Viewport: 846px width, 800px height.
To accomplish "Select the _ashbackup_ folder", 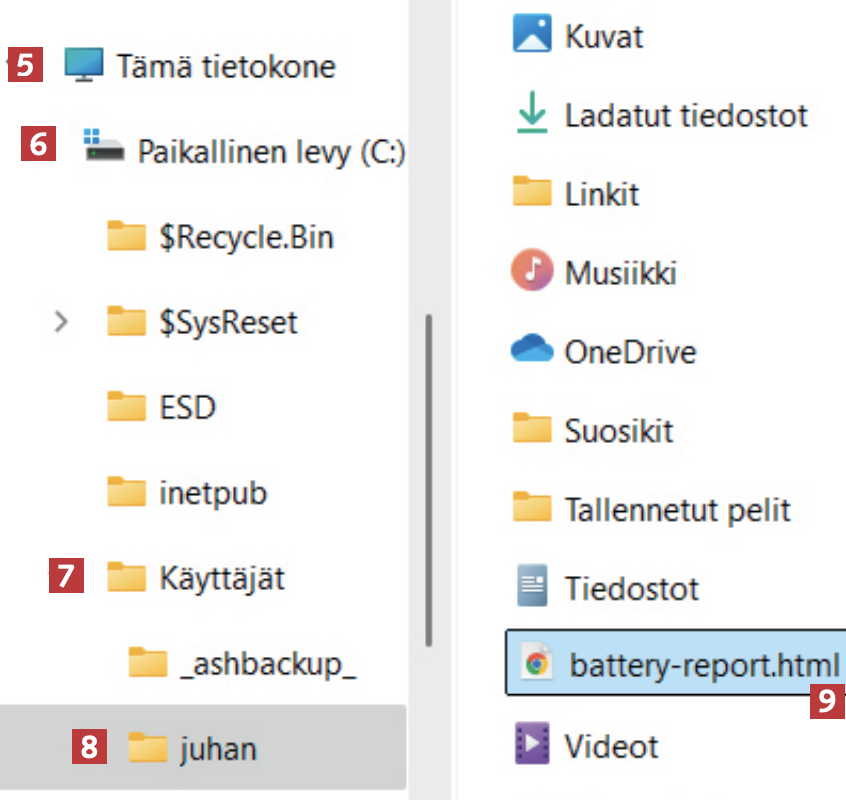I will tap(267, 662).
